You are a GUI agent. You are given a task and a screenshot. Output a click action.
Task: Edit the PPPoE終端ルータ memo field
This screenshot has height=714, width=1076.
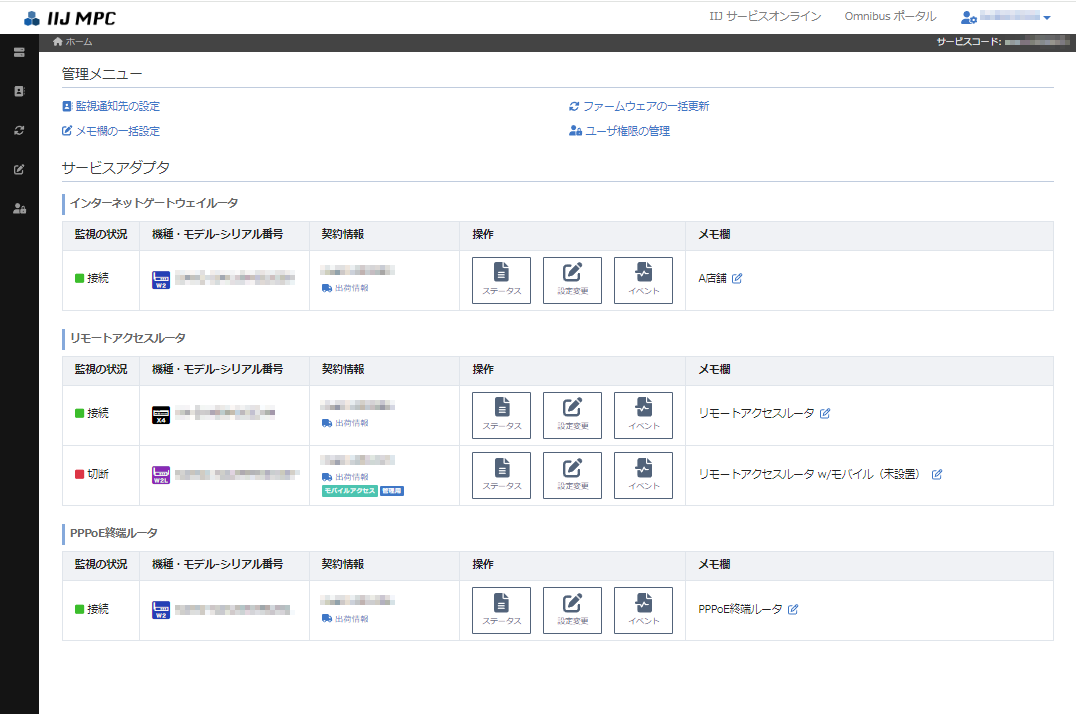[793, 609]
